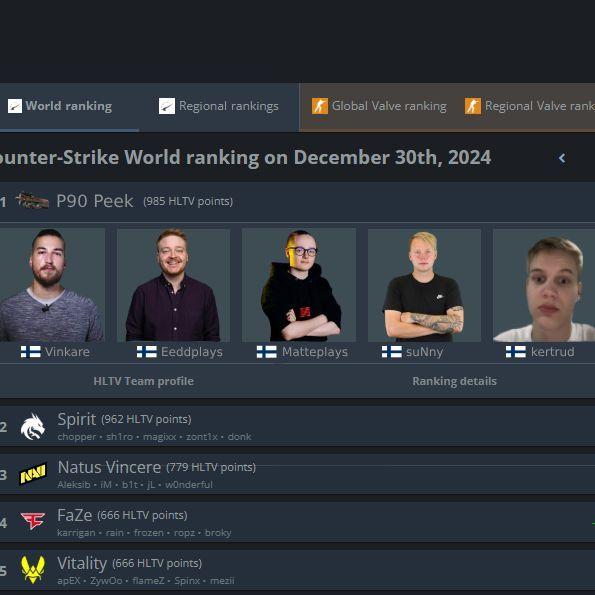Click the 779 HLTV points text
This screenshot has height=595, width=595.
coord(211,467)
